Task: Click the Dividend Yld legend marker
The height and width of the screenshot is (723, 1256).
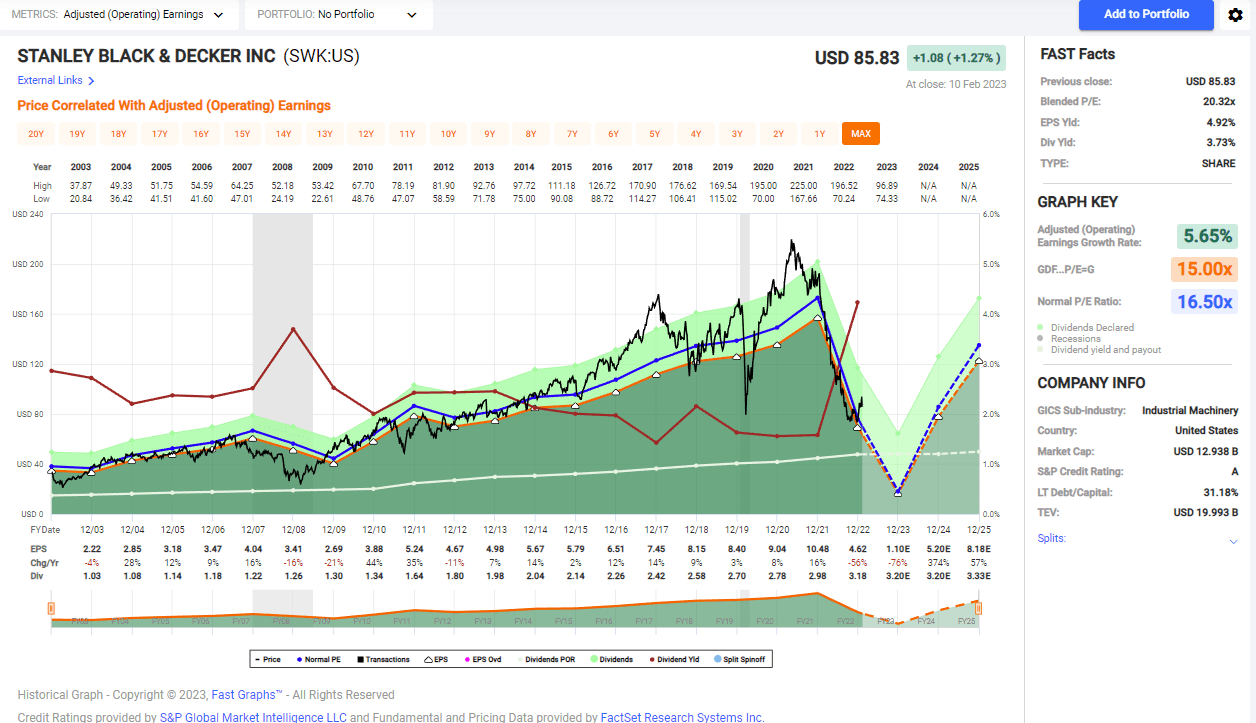Action: click(x=651, y=659)
